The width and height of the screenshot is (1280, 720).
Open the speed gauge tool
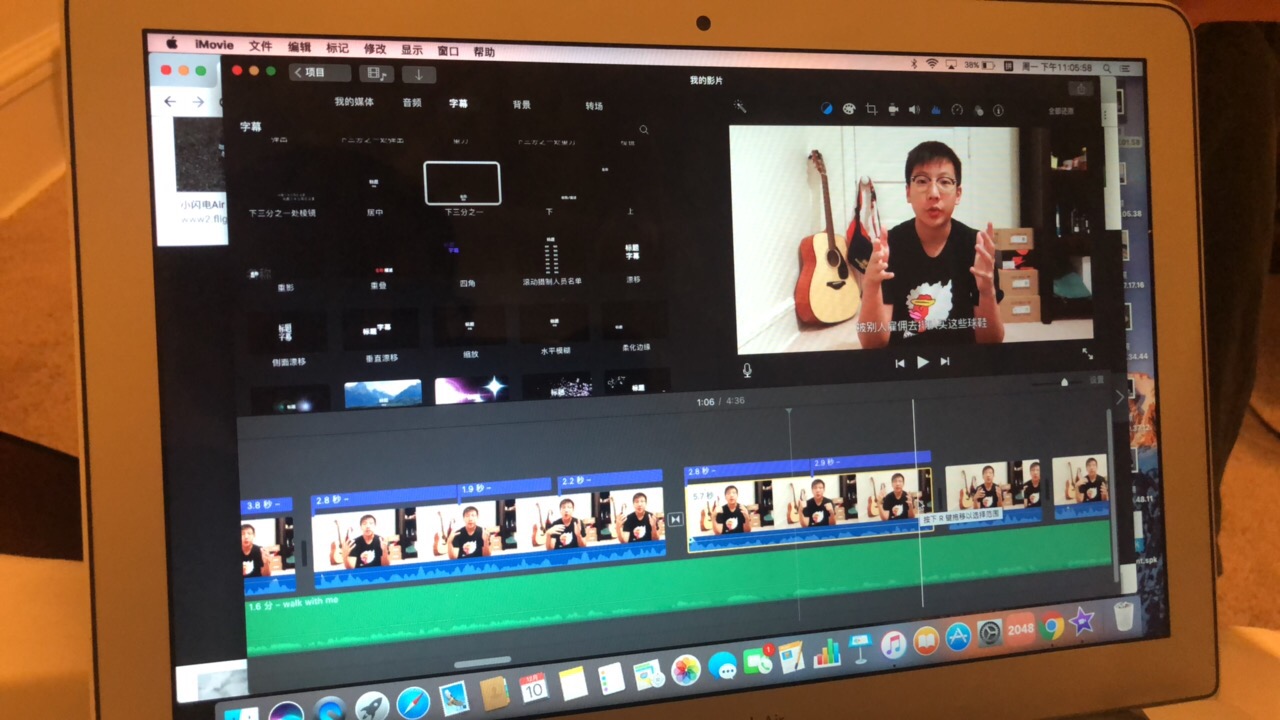click(957, 110)
